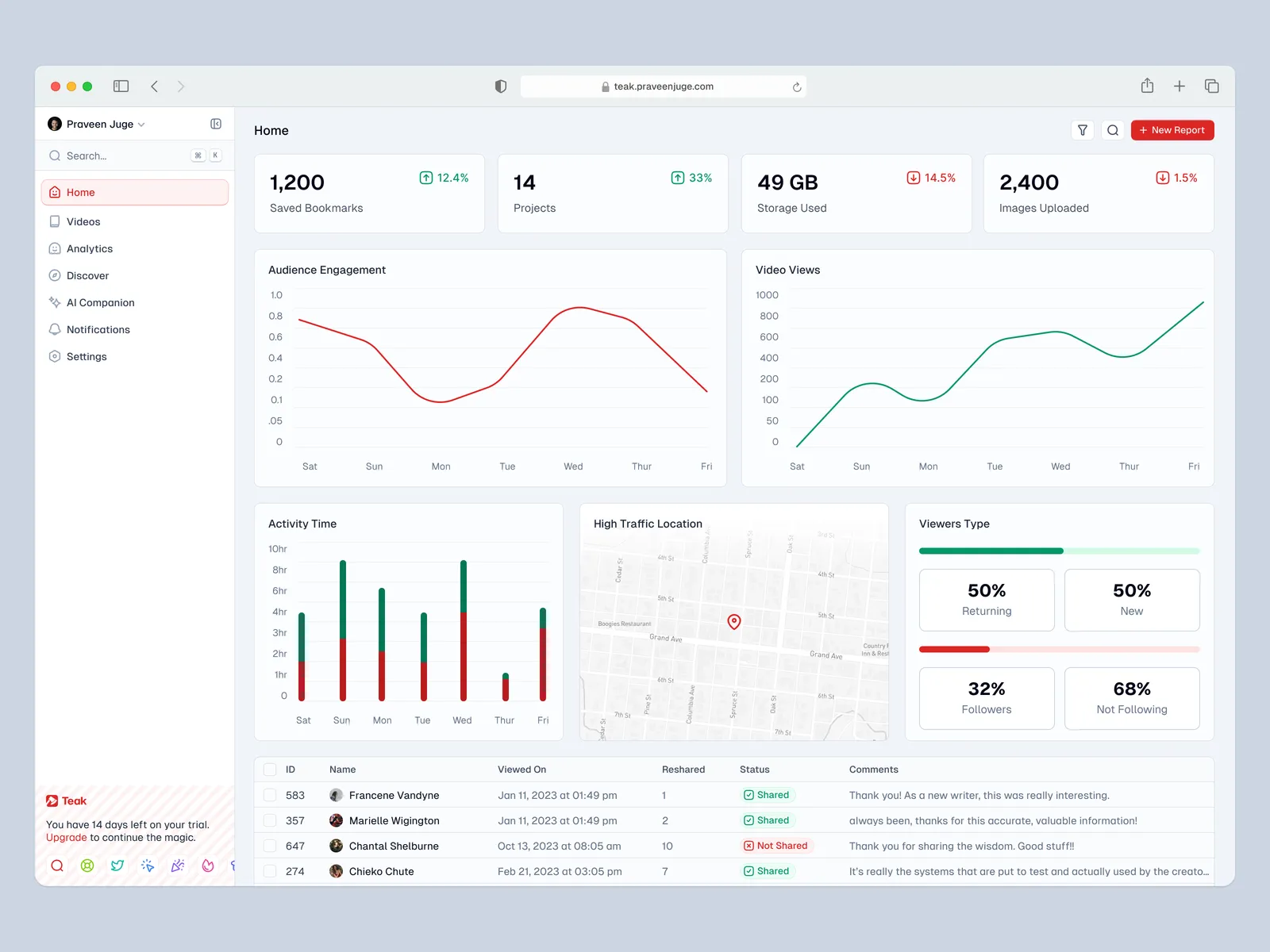The image size is (1270, 952).
Task: Click the browser share icon
Action: point(1147,86)
